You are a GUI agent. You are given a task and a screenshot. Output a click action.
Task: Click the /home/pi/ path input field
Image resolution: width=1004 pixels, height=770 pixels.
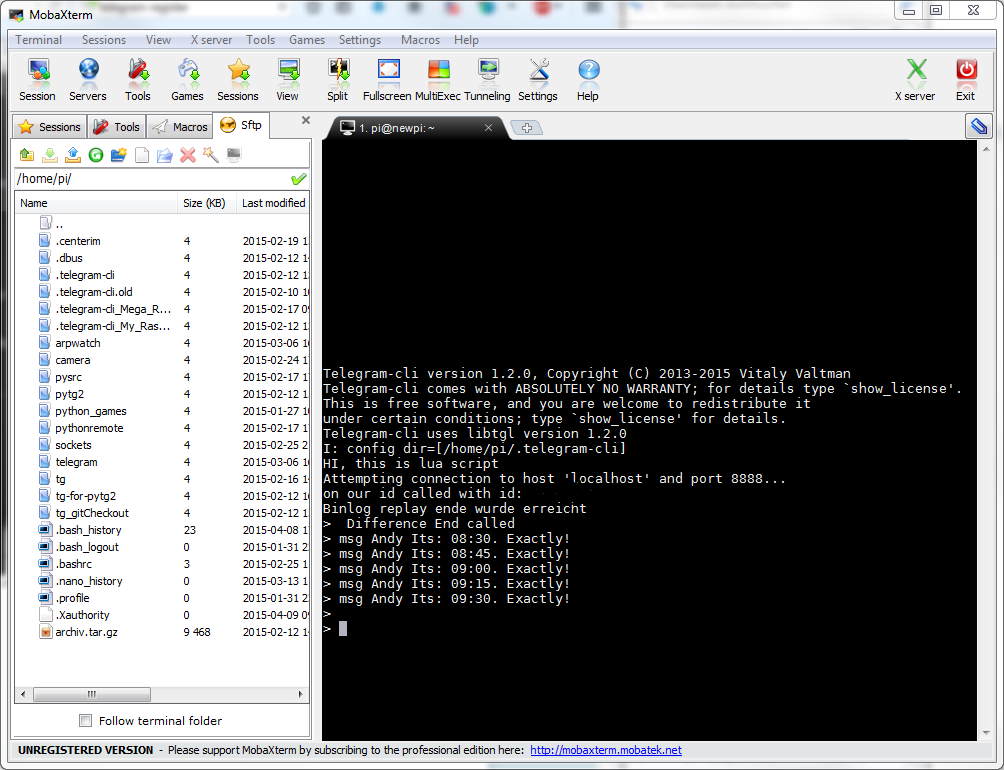click(x=152, y=179)
